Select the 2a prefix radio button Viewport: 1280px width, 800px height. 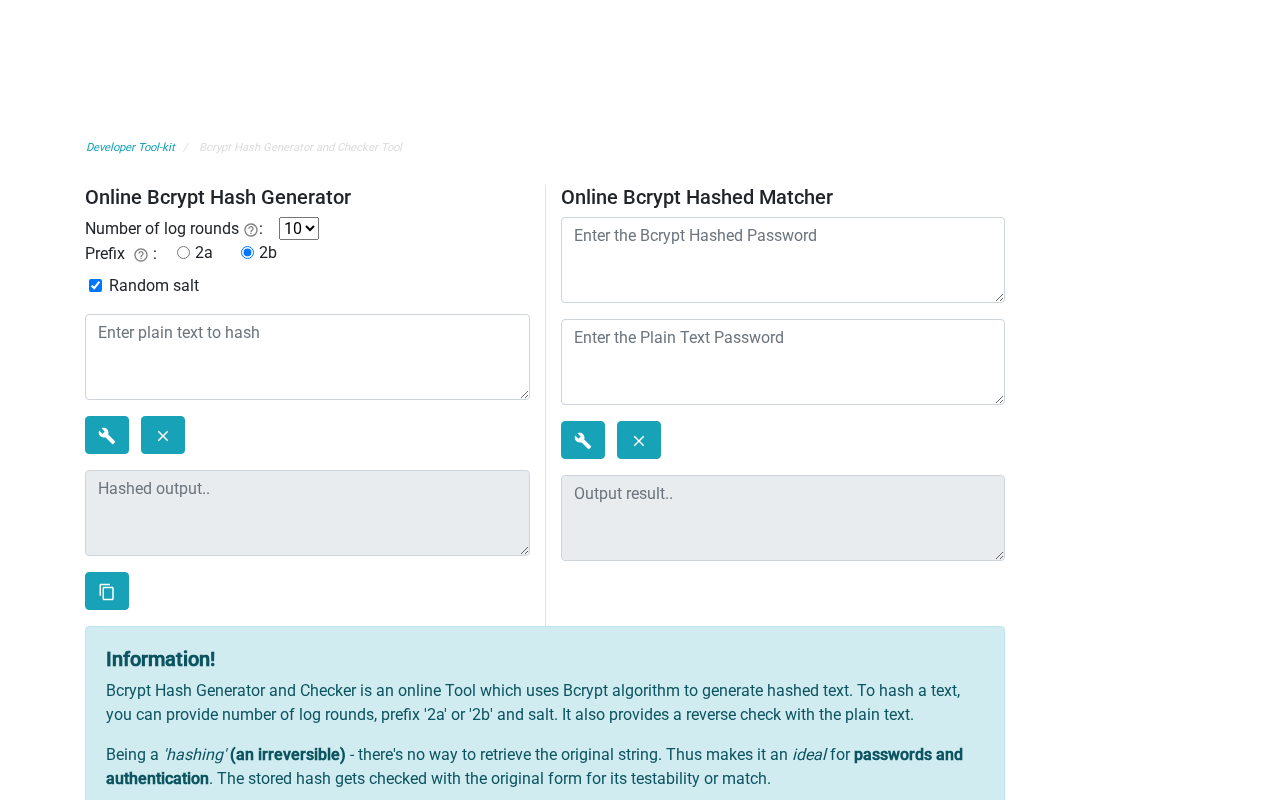point(184,253)
